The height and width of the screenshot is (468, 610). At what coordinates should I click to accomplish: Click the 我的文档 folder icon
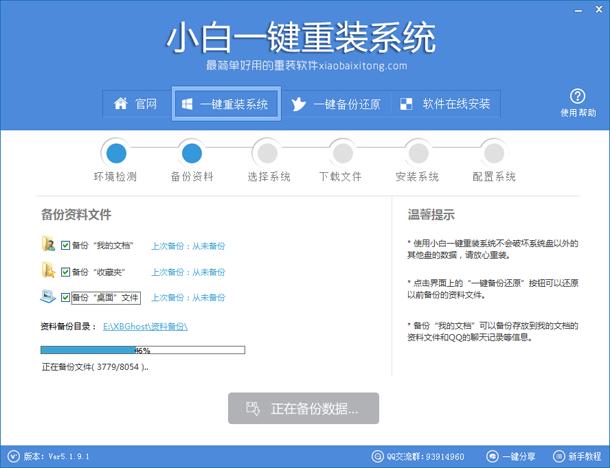[x=48, y=244]
